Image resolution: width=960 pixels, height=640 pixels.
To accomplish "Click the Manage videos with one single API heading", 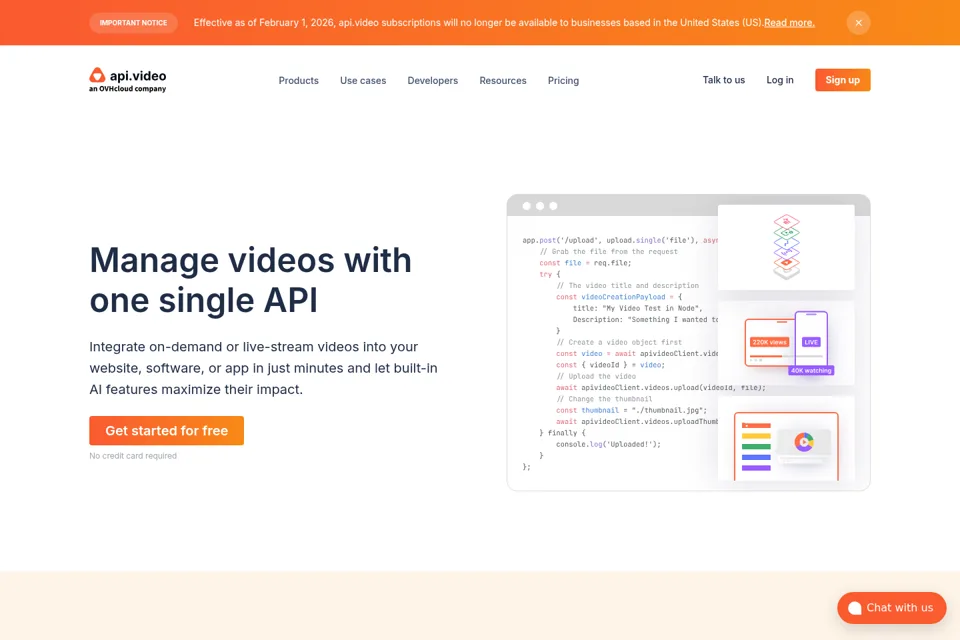I will click(x=250, y=280).
